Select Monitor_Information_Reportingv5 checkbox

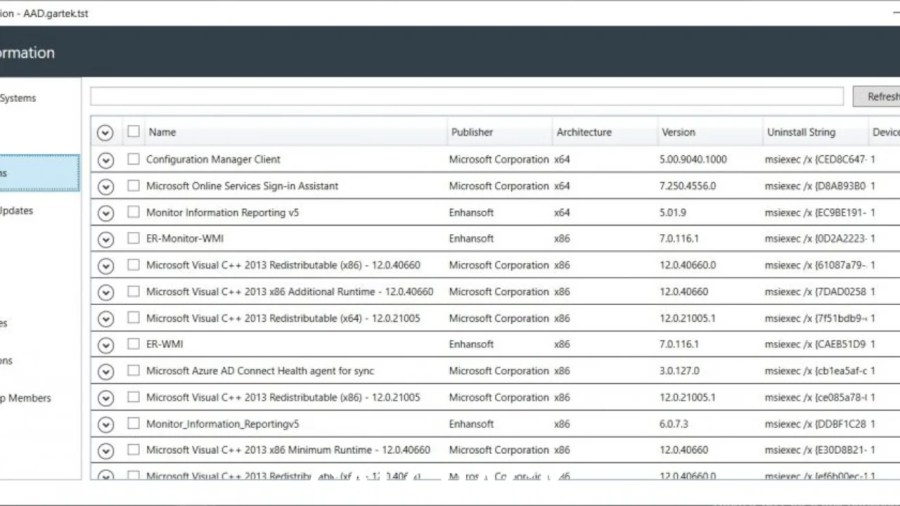133,423
